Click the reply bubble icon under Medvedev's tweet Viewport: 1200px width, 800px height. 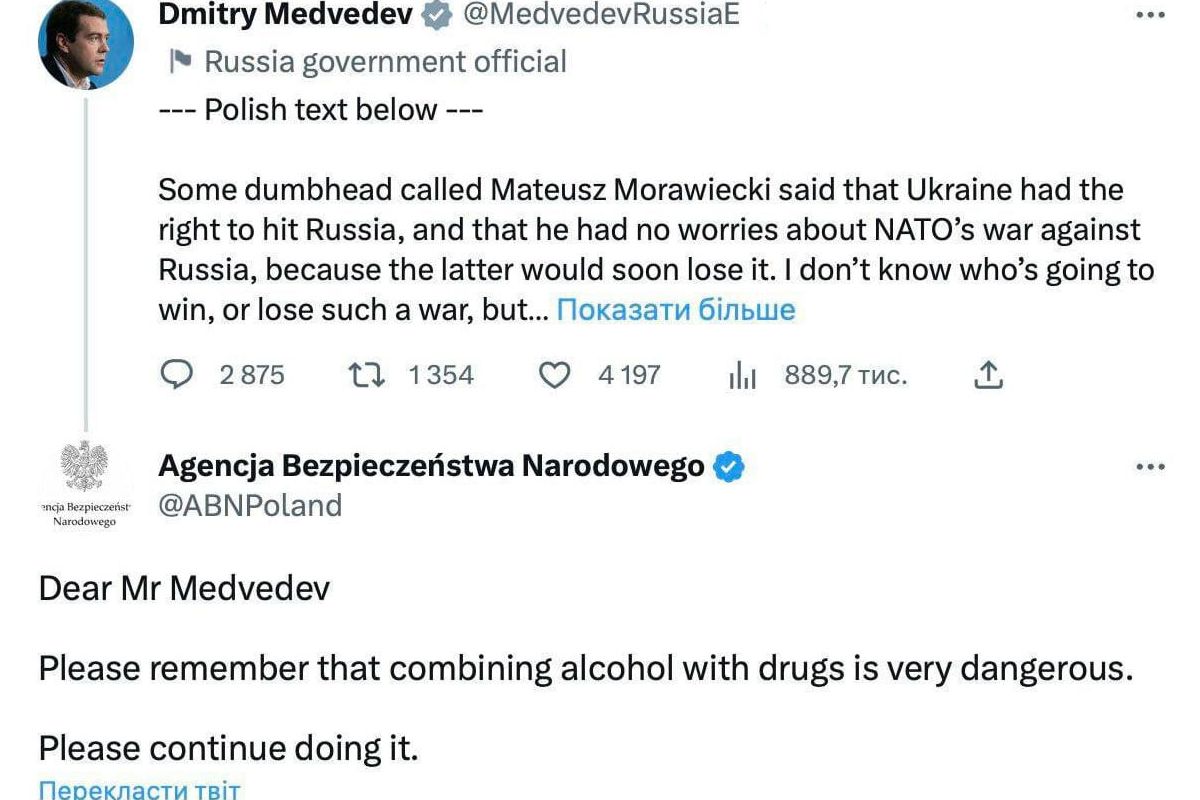click(177, 375)
